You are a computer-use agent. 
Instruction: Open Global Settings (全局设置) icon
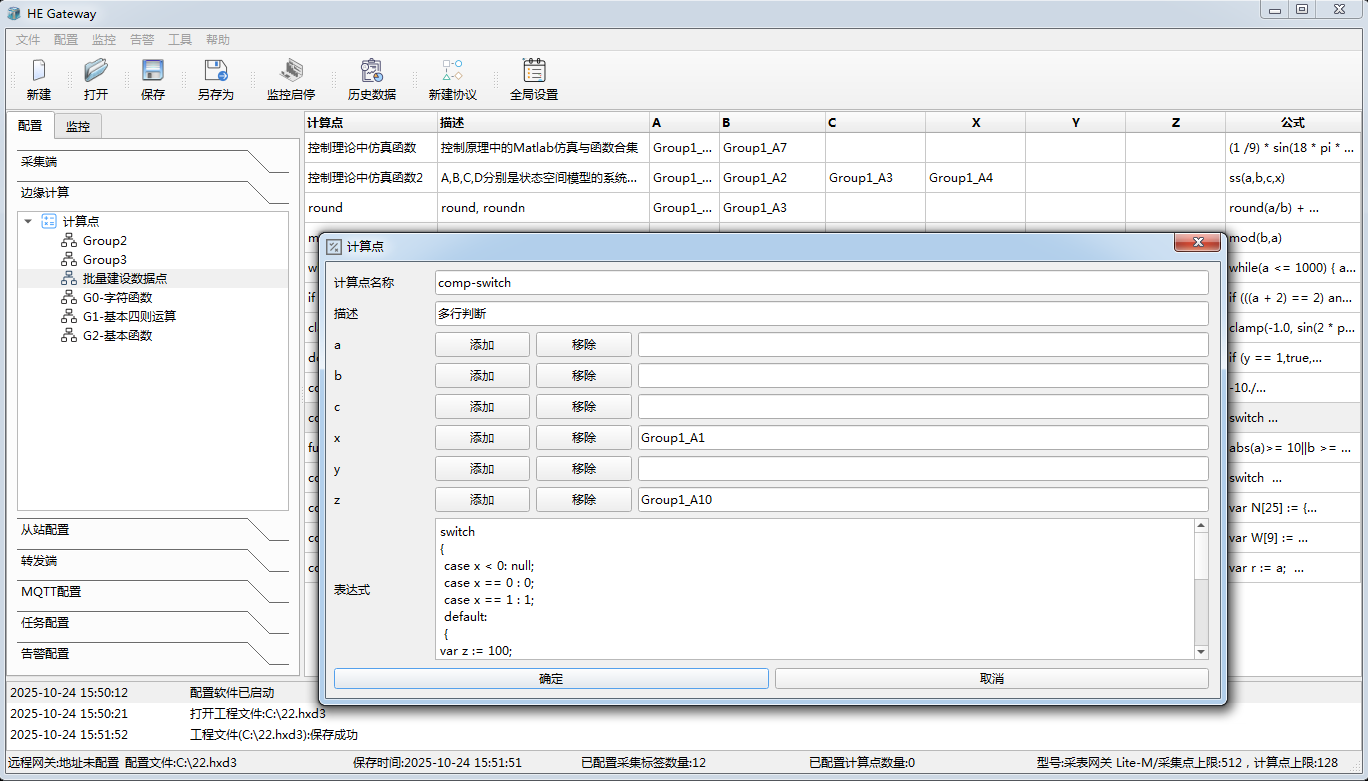(534, 71)
